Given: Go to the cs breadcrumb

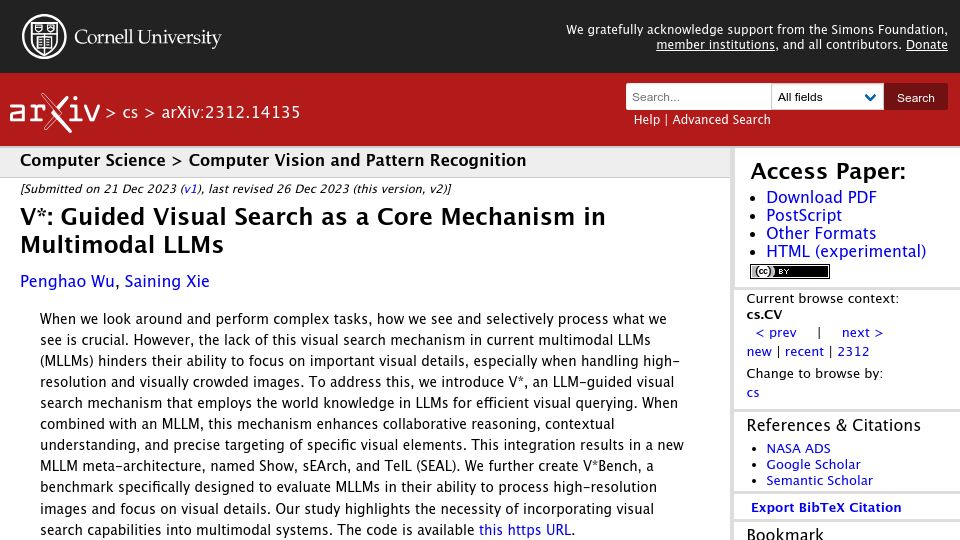Looking at the screenshot, I should (x=130, y=113).
